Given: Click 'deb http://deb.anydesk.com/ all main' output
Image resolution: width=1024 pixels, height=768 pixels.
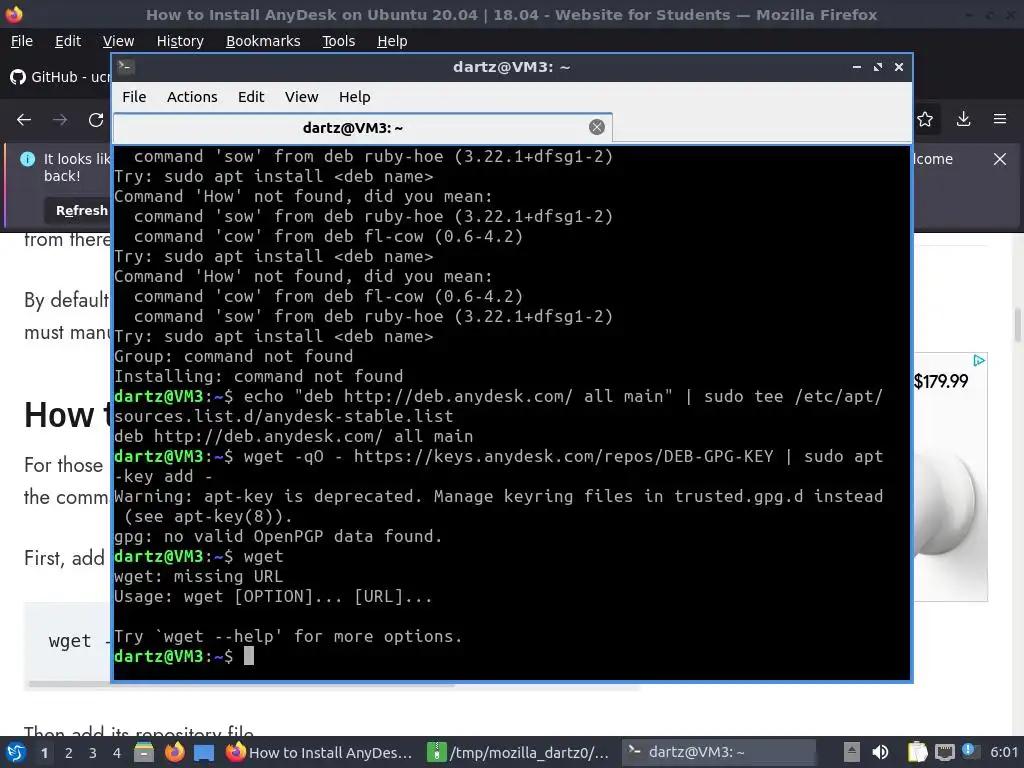Looking at the screenshot, I should [293, 436].
